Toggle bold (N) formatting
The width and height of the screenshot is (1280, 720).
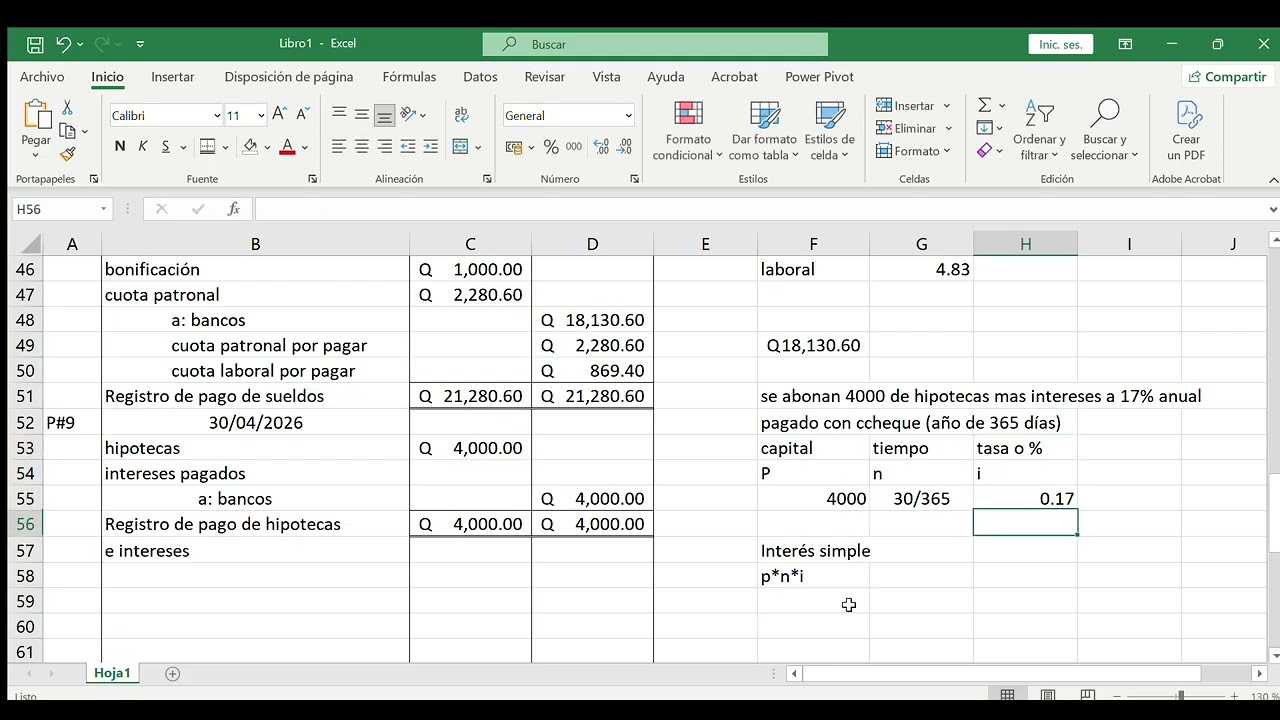tap(120, 147)
